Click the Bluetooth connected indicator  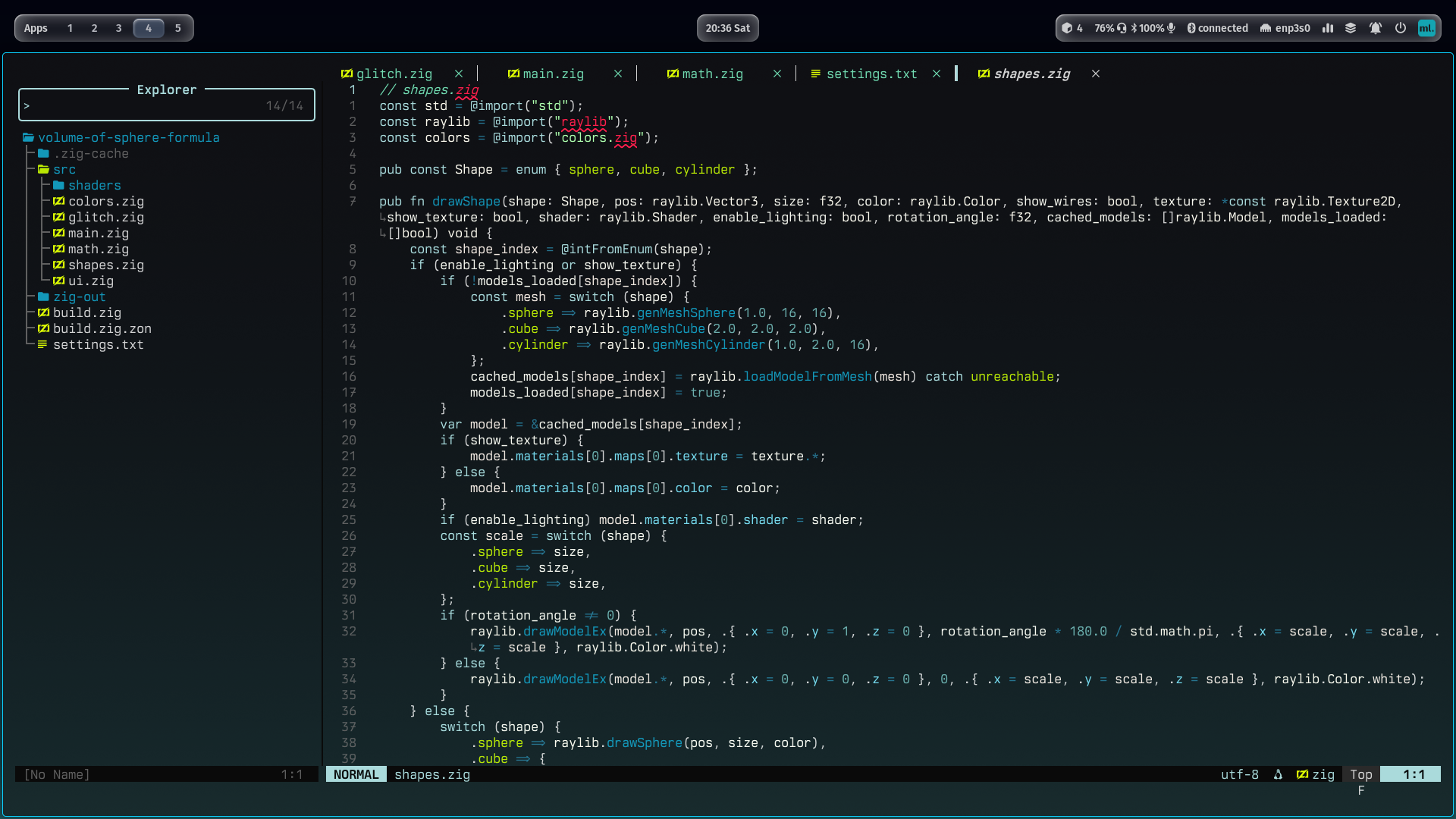tap(1217, 28)
